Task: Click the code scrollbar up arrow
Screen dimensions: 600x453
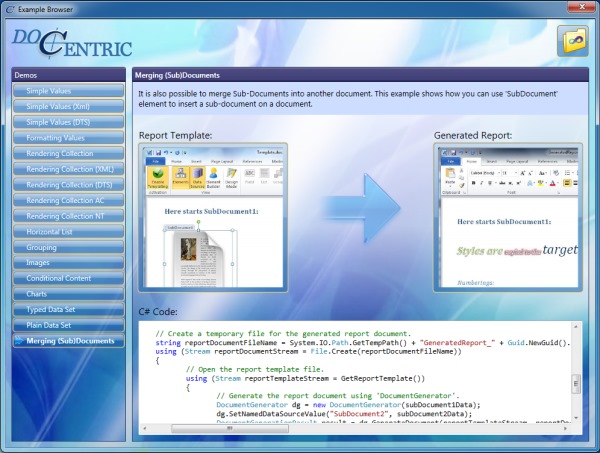Action: tap(576, 327)
